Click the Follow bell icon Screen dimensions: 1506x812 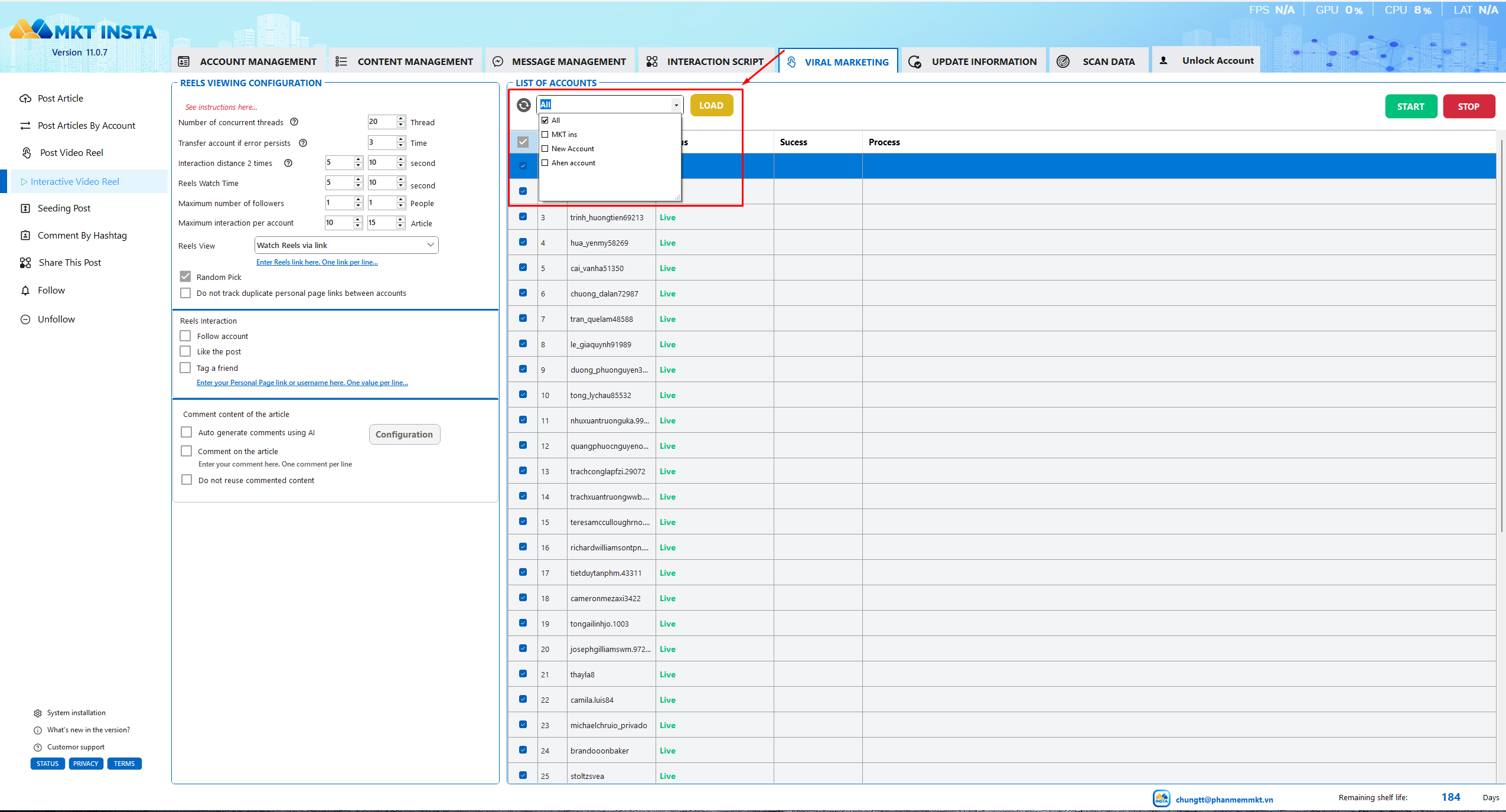pos(25,291)
